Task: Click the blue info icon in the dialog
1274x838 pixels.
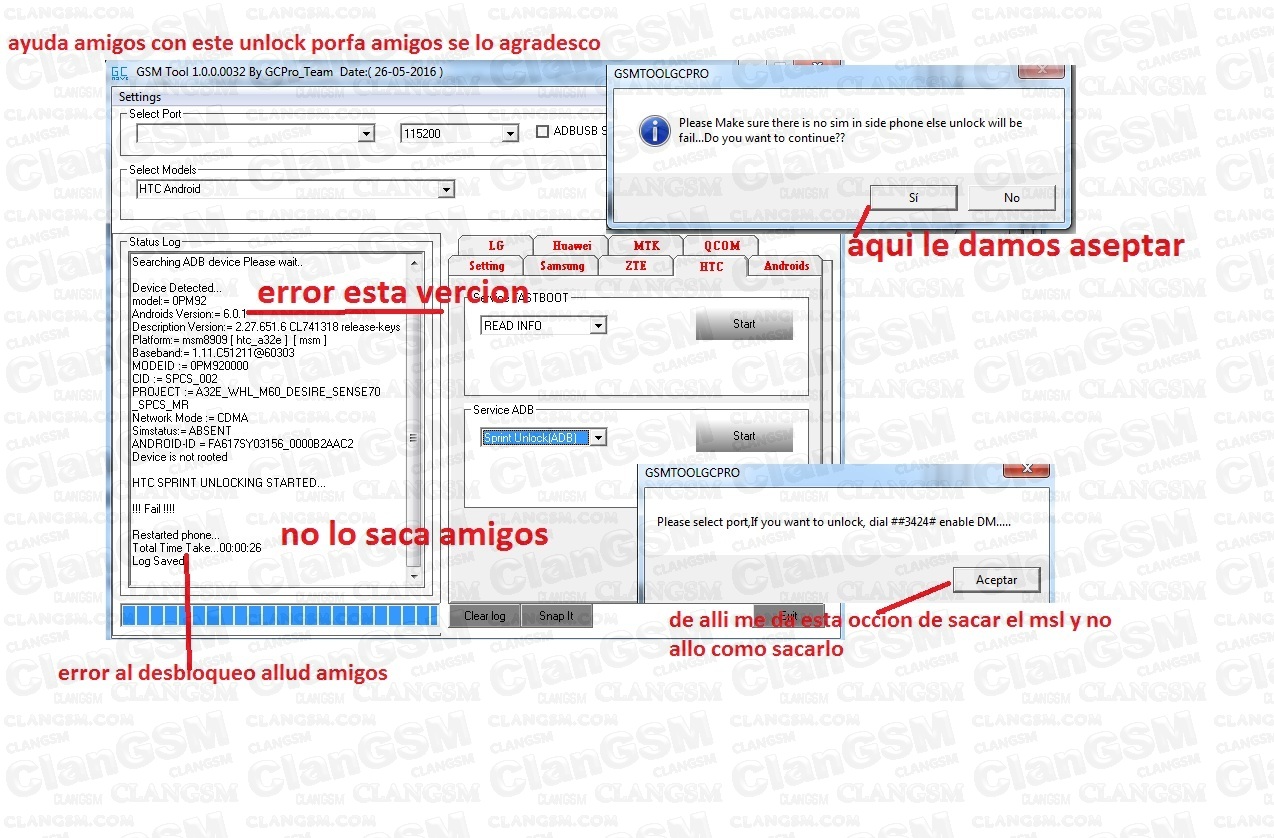Action: 655,130
